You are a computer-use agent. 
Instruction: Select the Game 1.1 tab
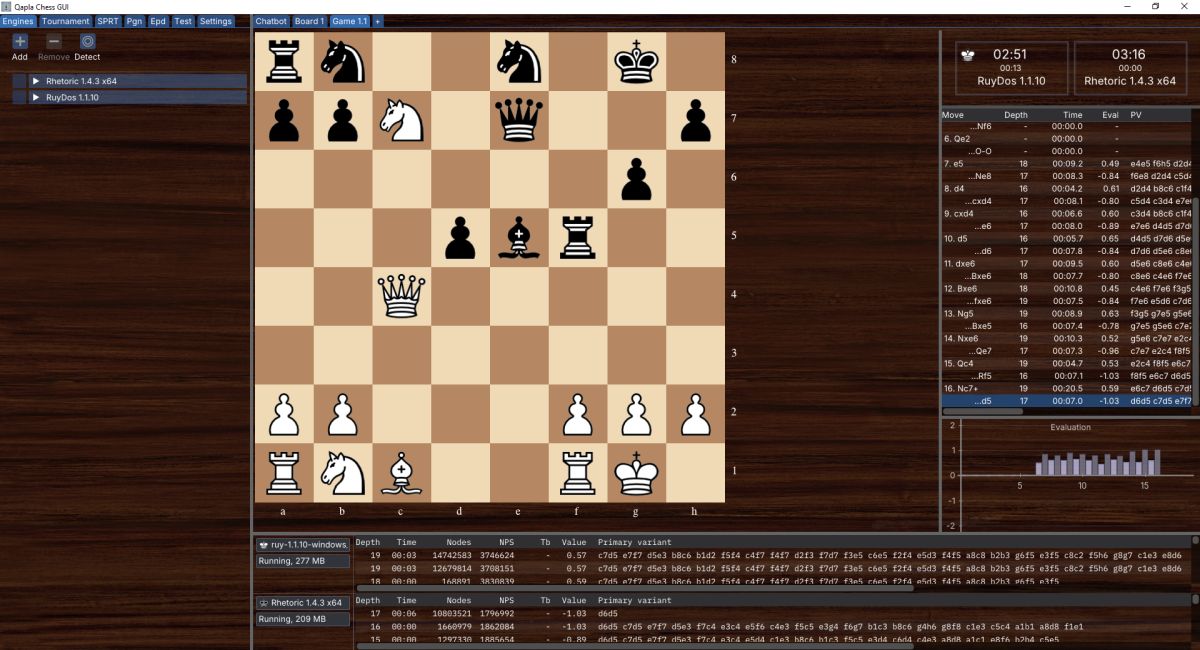coord(350,21)
